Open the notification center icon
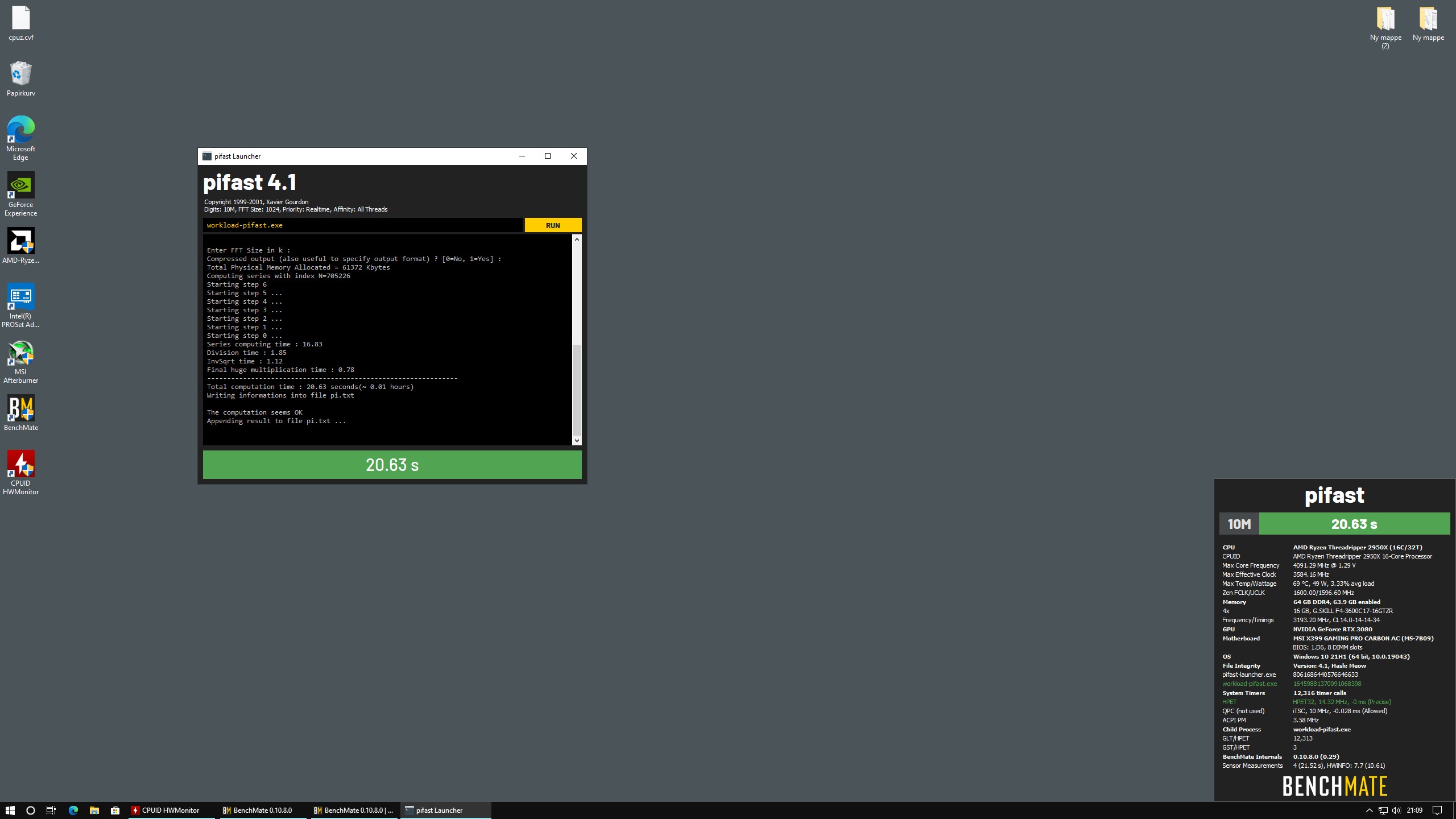This screenshot has height=819, width=1456. [1437, 810]
